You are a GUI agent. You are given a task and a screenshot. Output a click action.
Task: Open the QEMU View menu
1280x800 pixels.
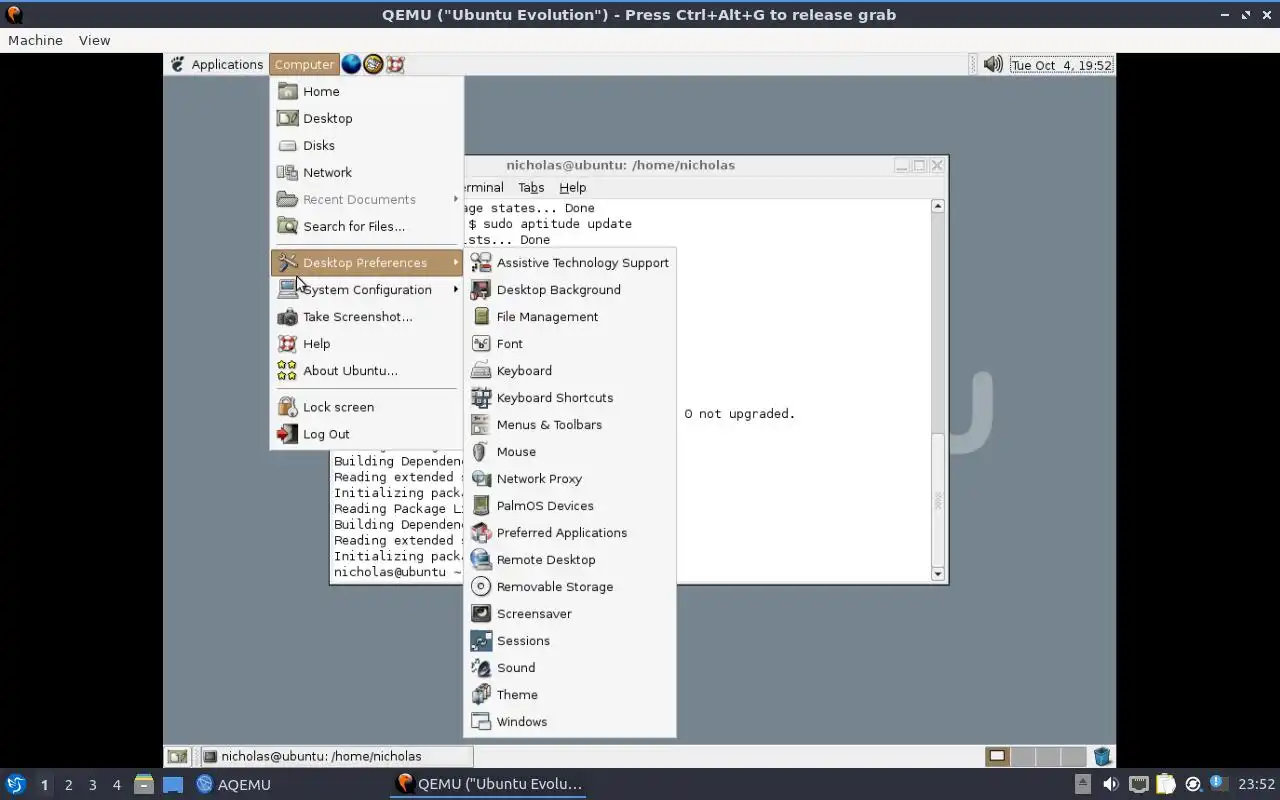[94, 40]
